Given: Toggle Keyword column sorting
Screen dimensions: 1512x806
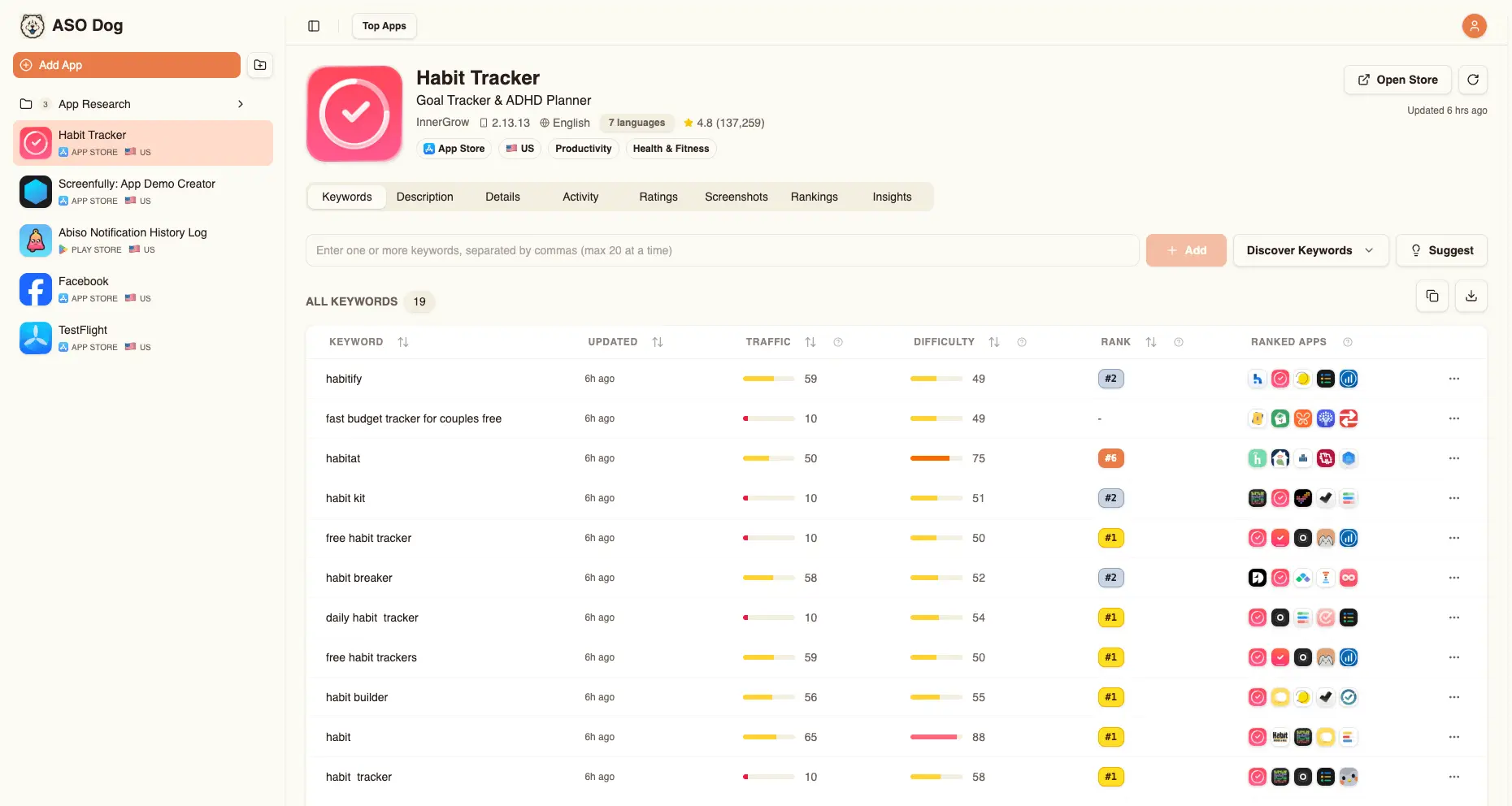Looking at the screenshot, I should [x=404, y=342].
